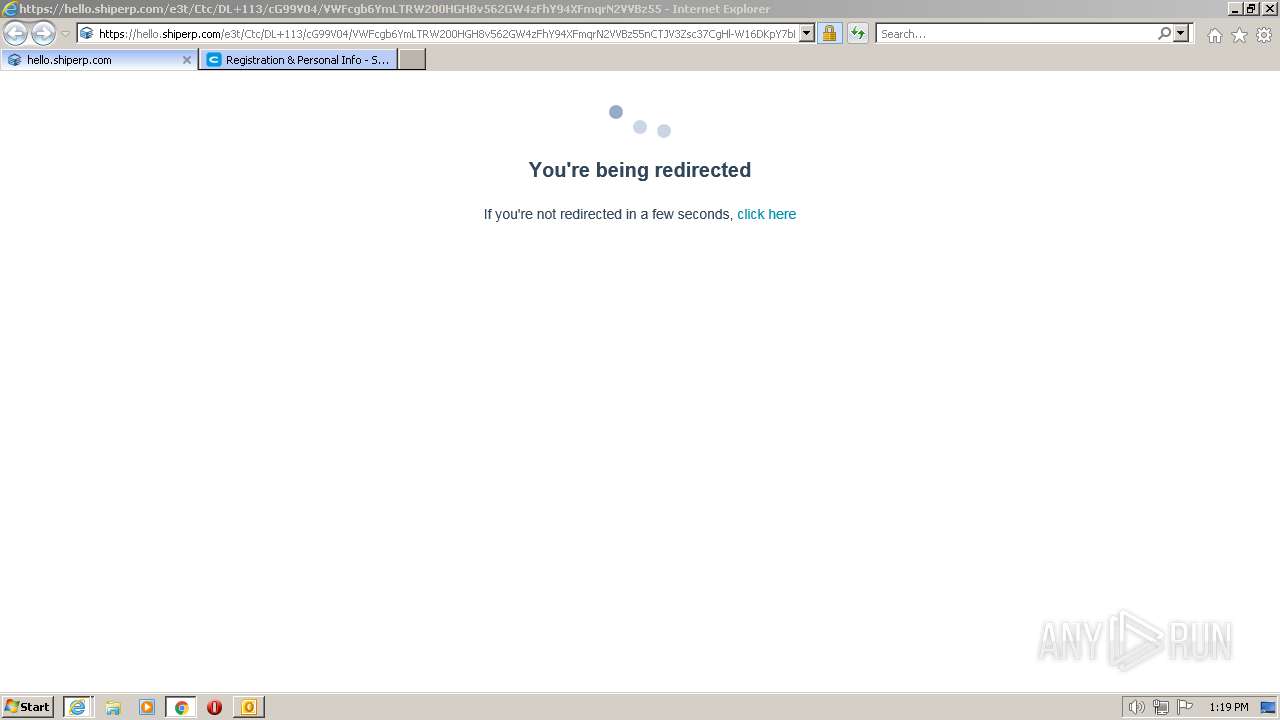Open the Home page icon
Image resolution: width=1280 pixels, height=720 pixels.
coord(1214,35)
